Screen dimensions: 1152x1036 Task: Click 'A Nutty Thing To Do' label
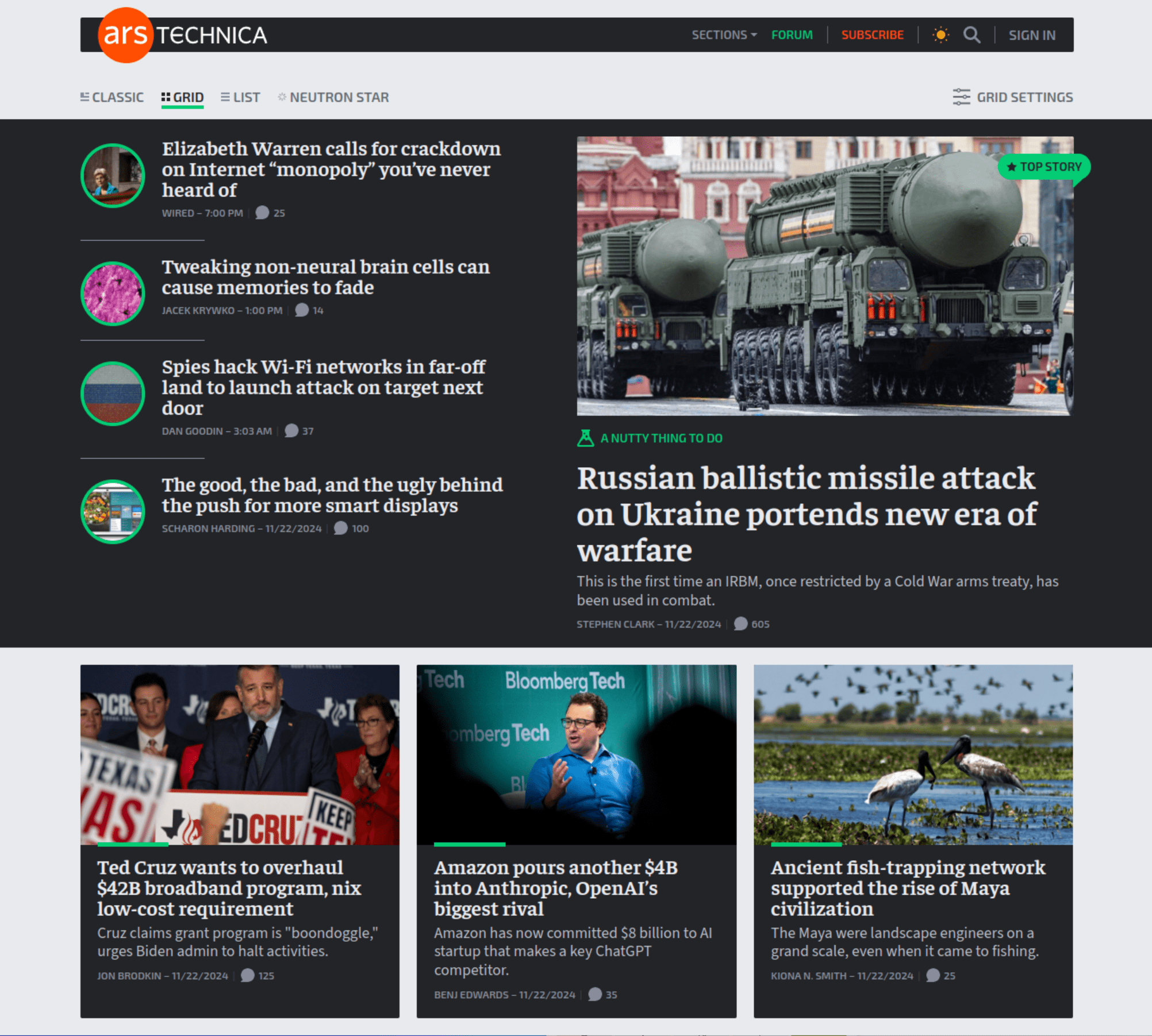point(662,438)
